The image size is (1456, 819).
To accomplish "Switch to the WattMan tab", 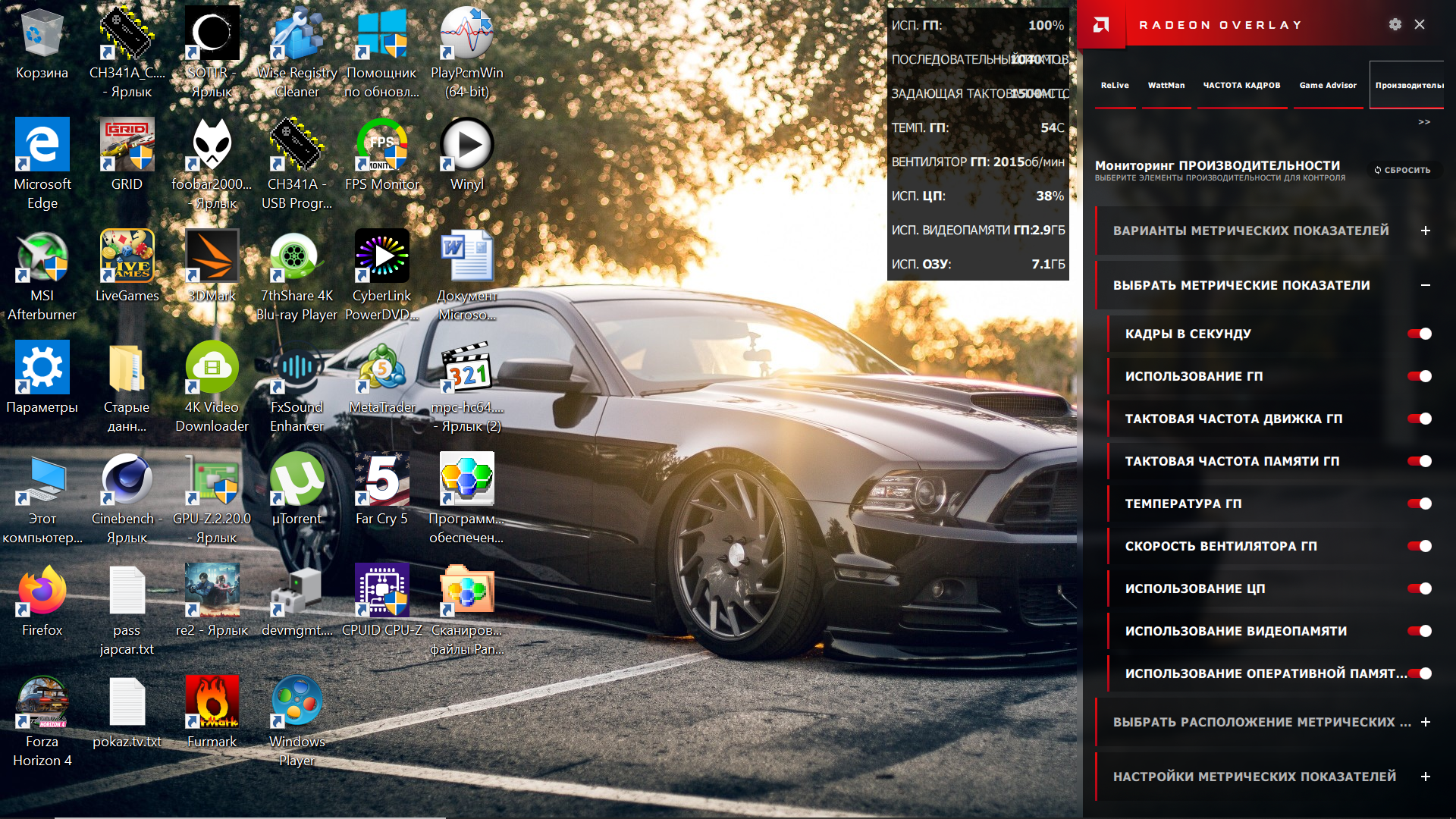I will (x=1166, y=86).
